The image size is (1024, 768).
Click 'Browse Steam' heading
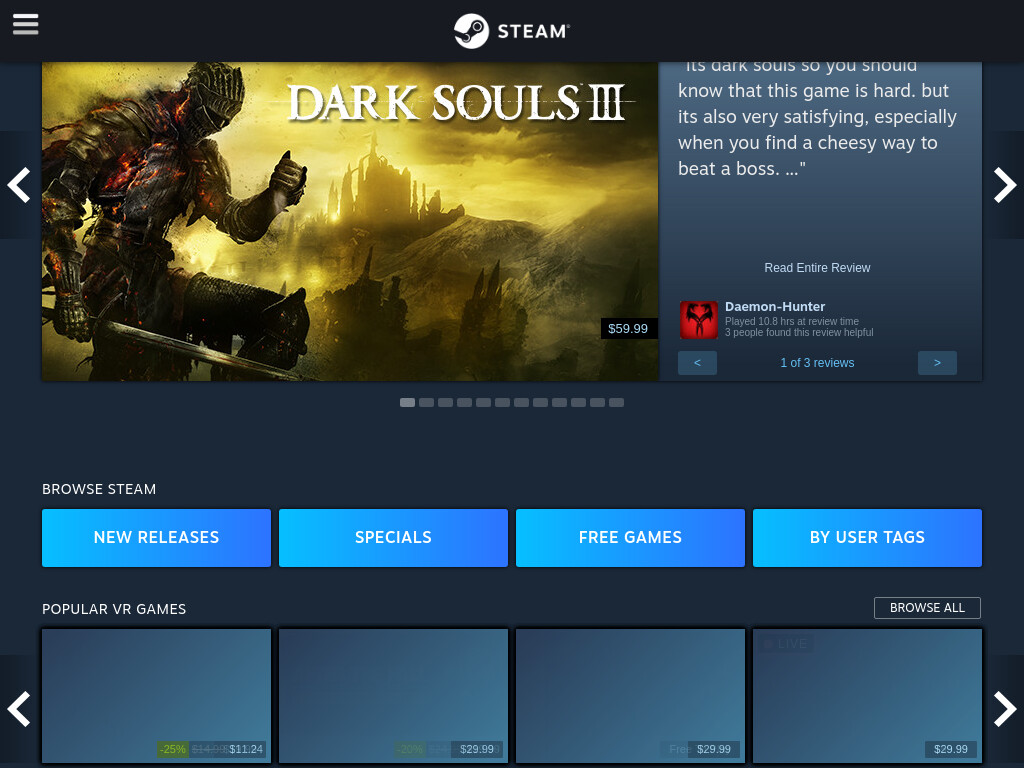click(99, 489)
